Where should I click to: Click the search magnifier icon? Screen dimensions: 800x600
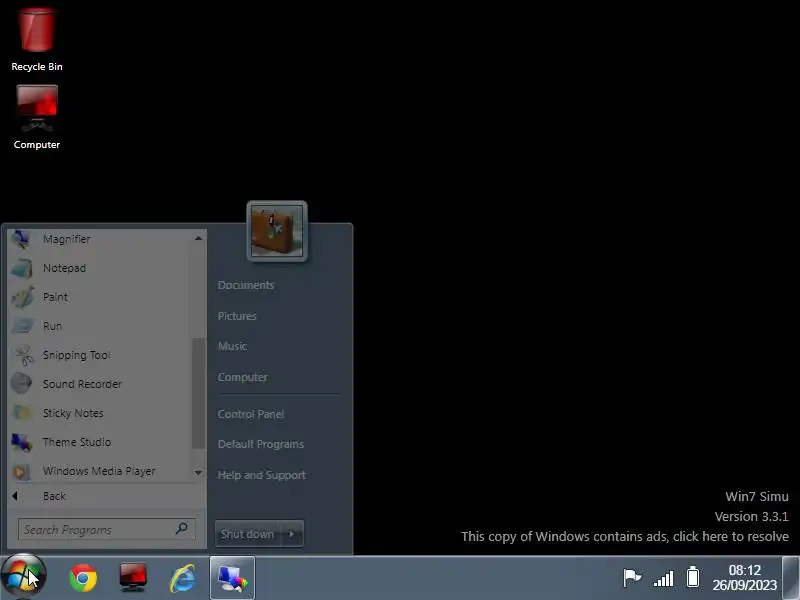[x=182, y=529]
